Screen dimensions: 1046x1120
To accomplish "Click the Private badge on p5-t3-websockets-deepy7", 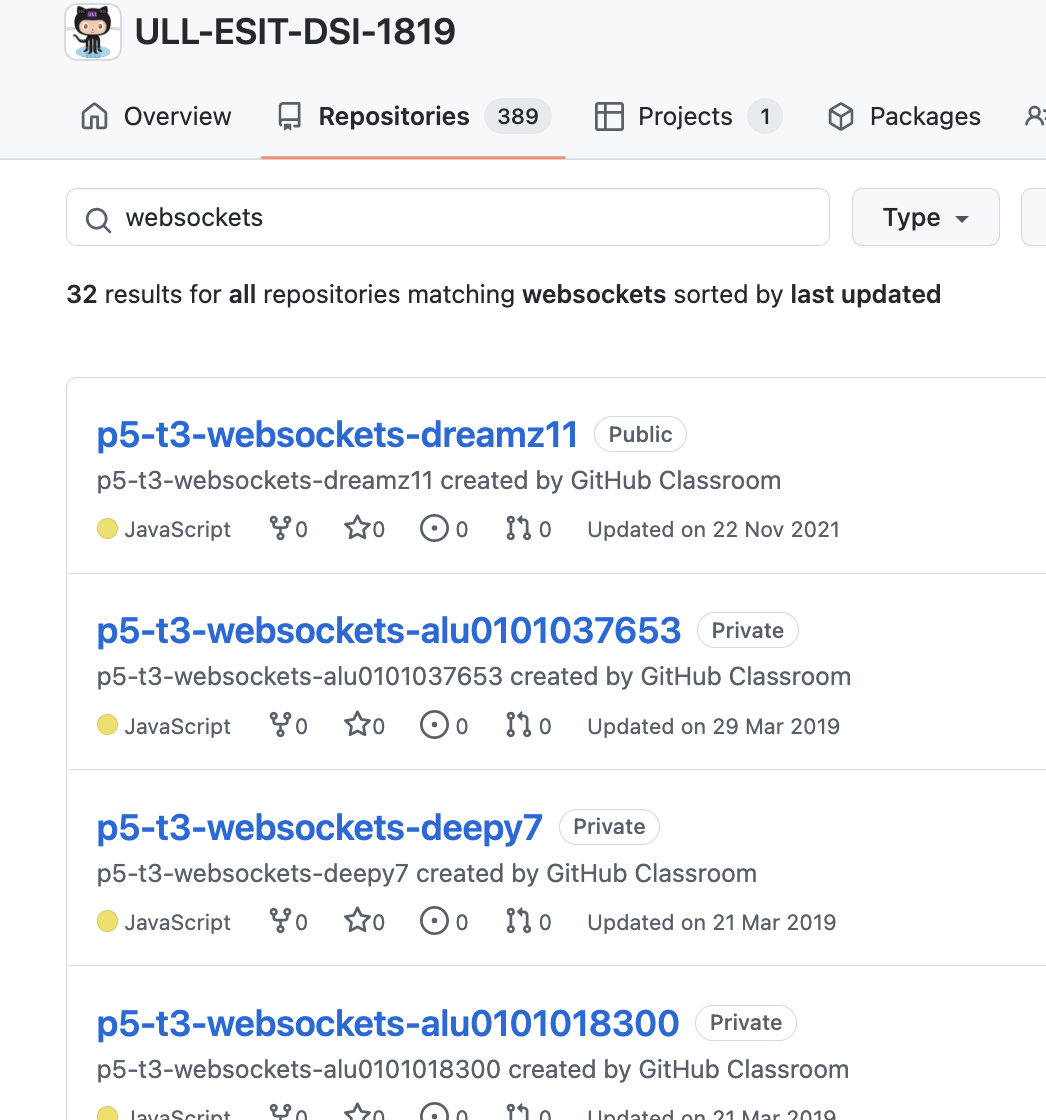I will click(x=609, y=827).
